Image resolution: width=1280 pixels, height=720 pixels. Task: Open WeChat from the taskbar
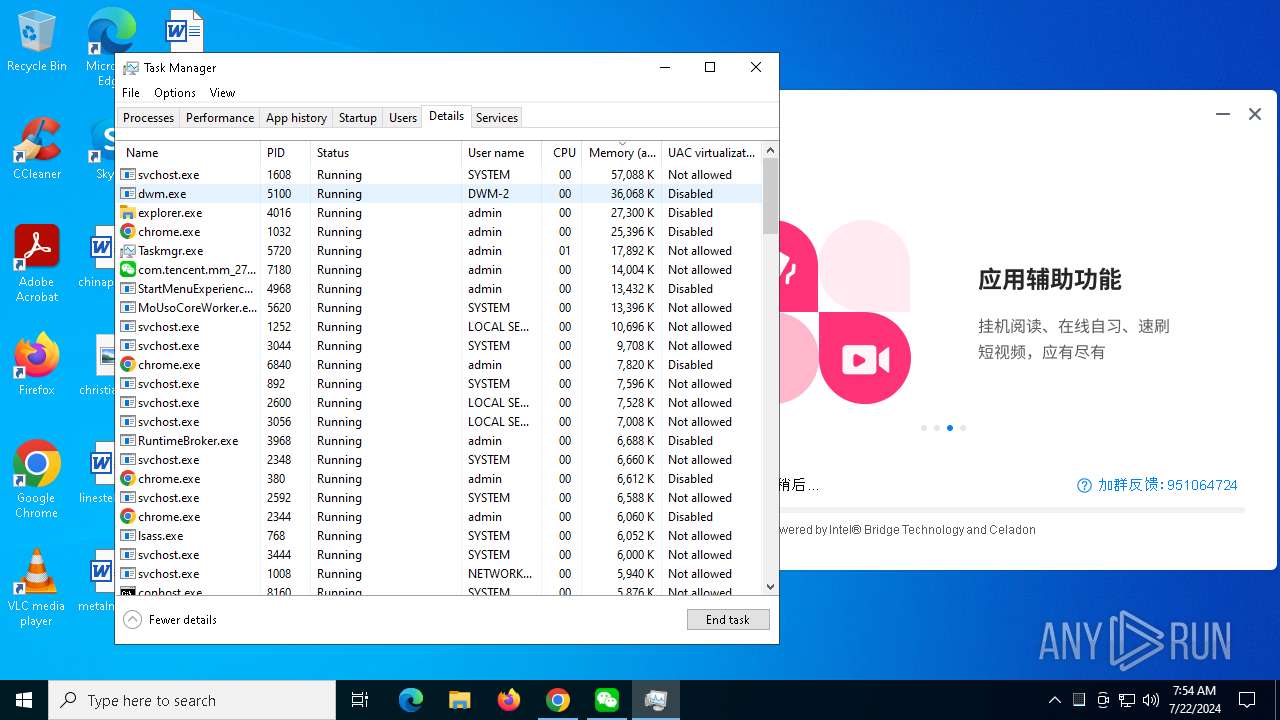pos(607,700)
